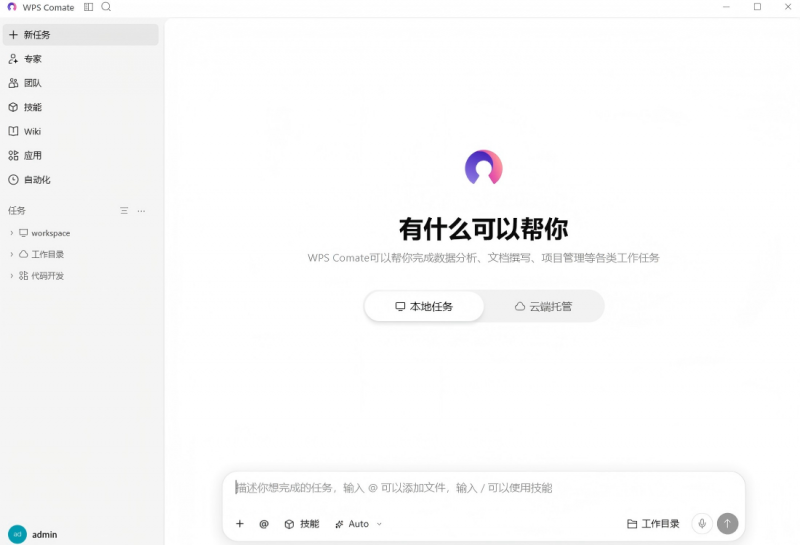
Task: Click the WPS Comate logo in title bar
Action: pos(12,7)
